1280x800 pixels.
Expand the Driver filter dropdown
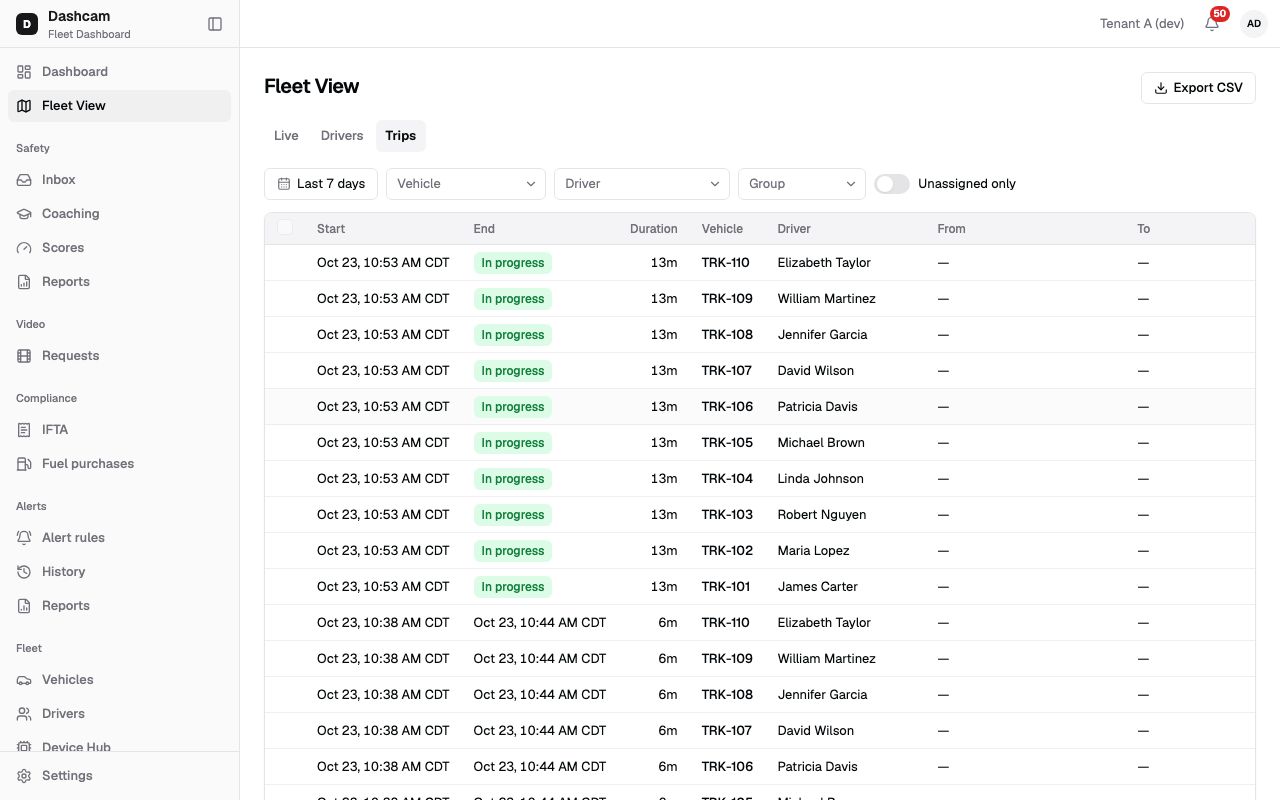click(x=642, y=184)
